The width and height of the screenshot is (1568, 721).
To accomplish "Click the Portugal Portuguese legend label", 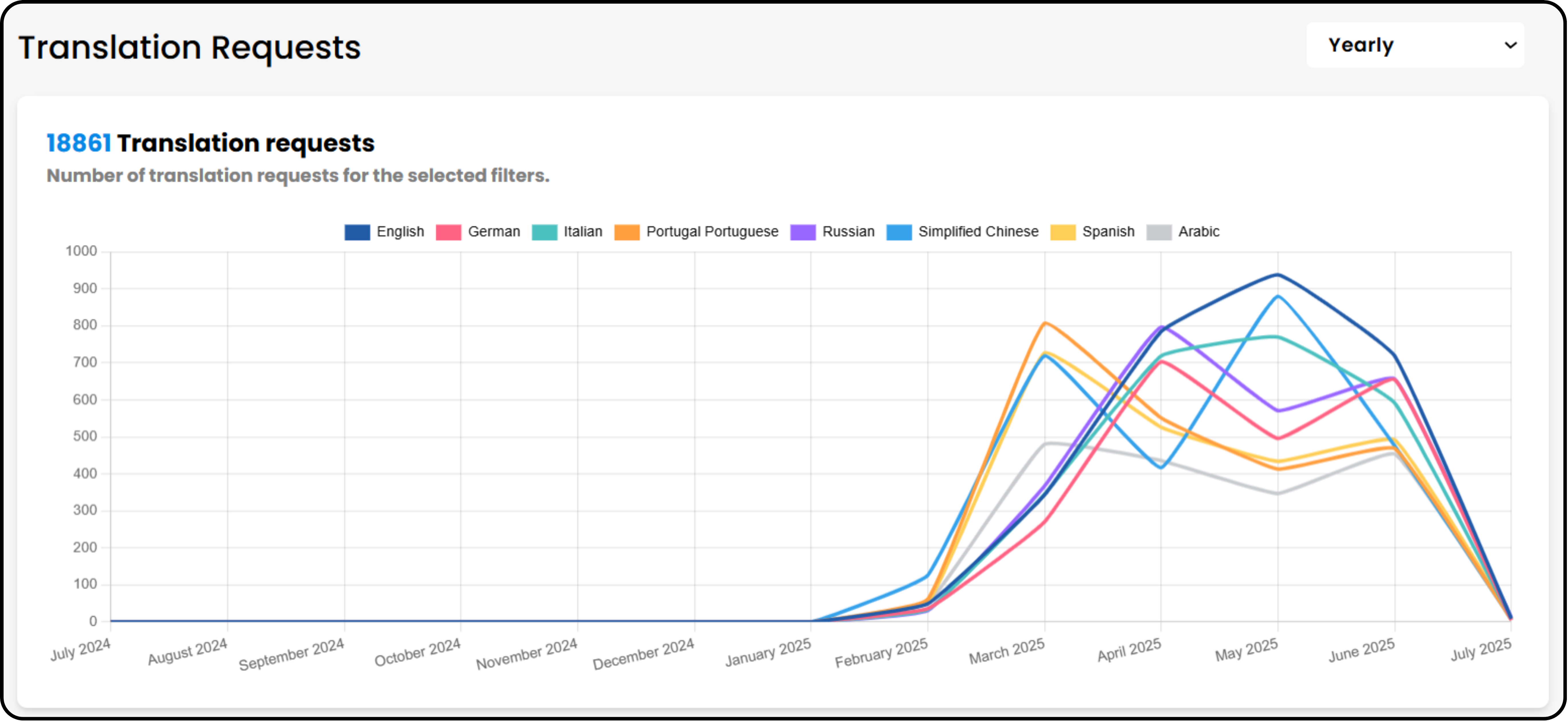I will pyautogui.click(x=712, y=232).
